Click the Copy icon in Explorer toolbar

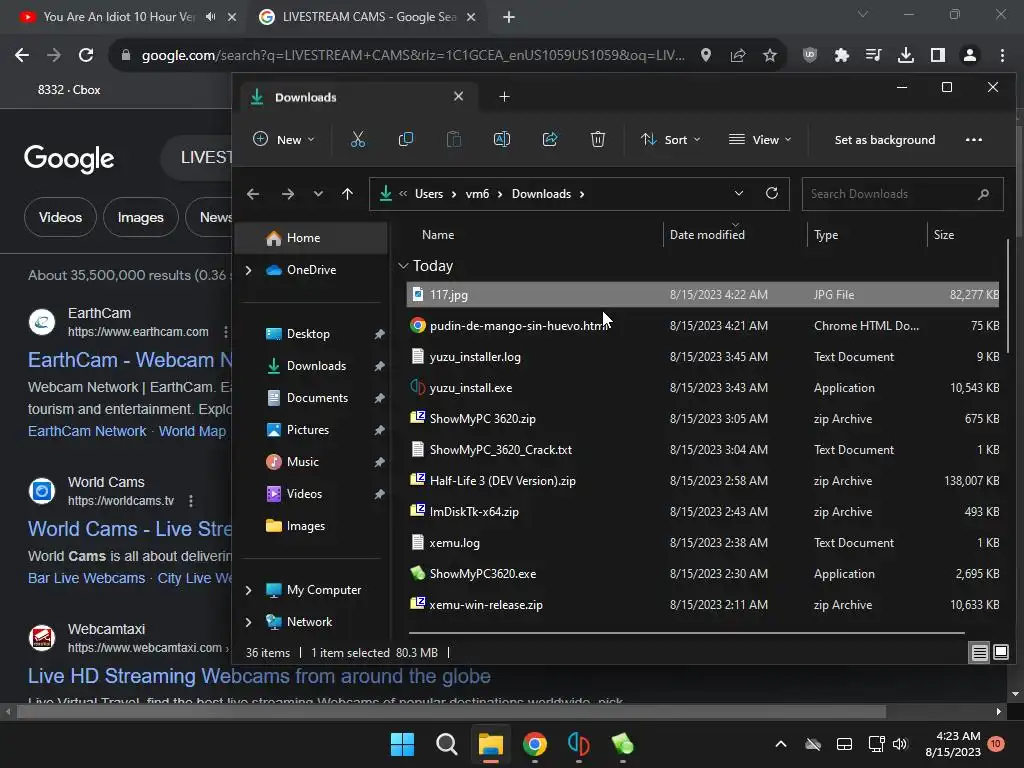point(406,139)
